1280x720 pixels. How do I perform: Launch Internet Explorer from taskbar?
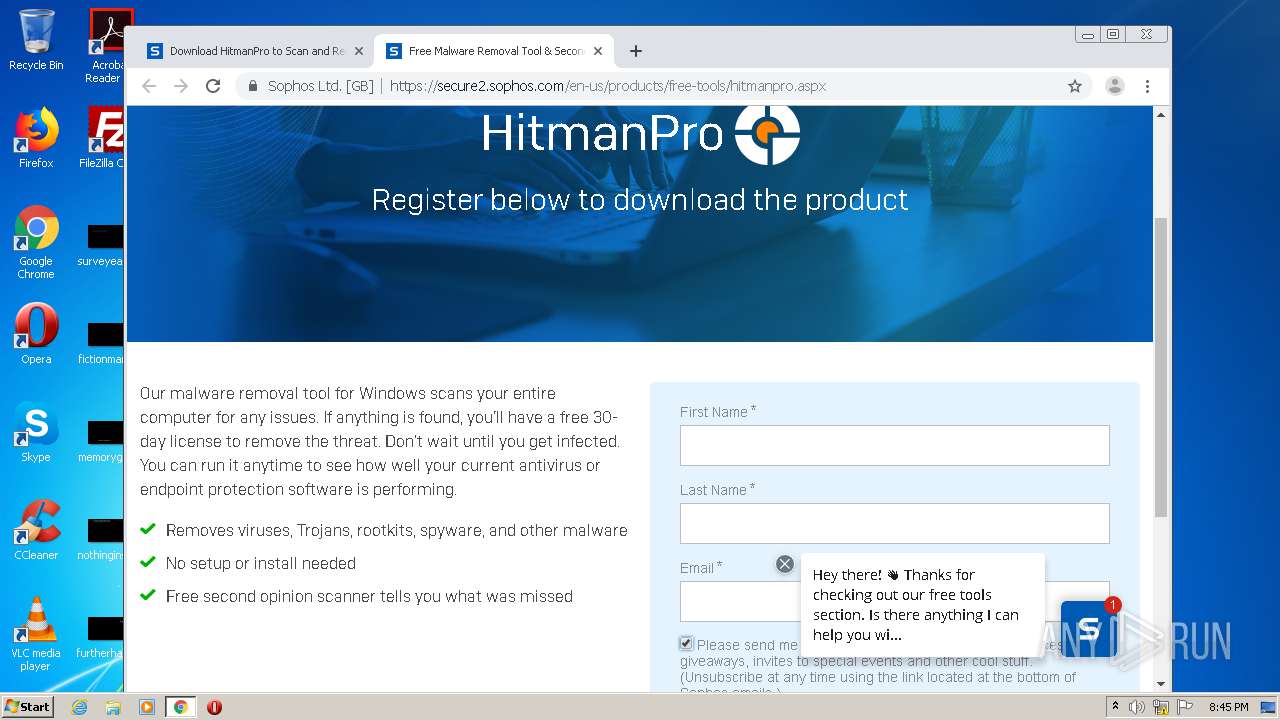pos(80,707)
